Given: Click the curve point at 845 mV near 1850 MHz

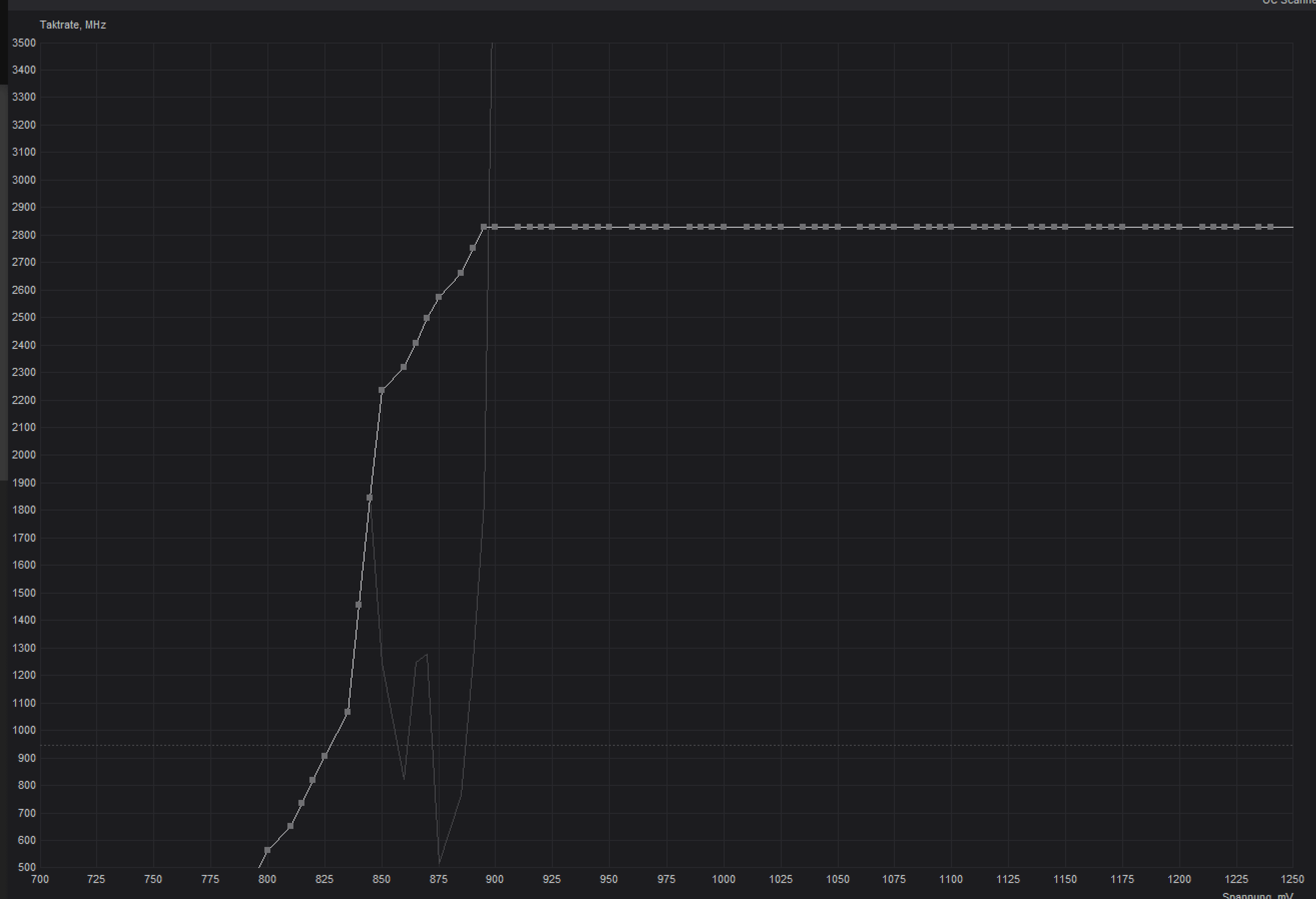Looking at the screenshot, I should point(370,498).
